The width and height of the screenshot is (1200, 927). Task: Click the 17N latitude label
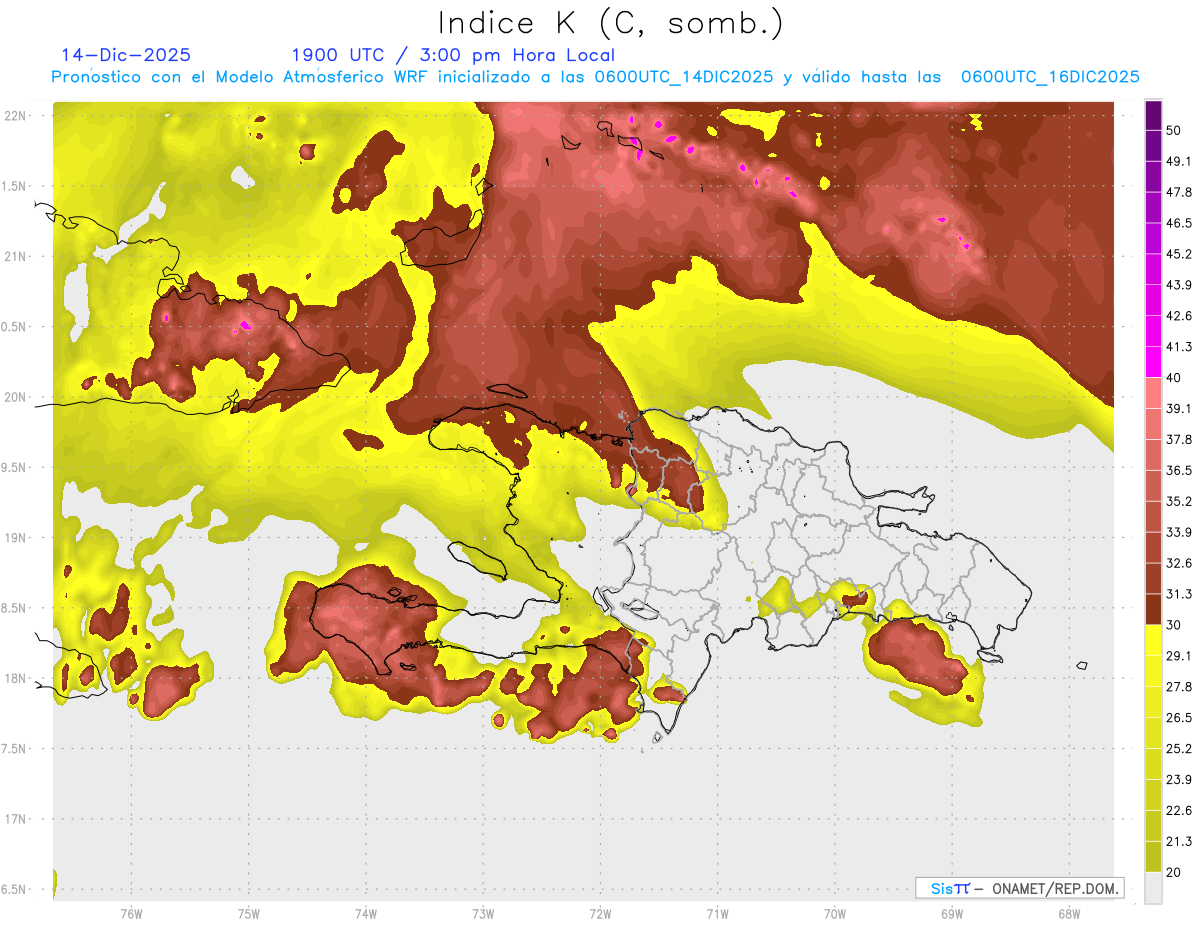point(16,819)
